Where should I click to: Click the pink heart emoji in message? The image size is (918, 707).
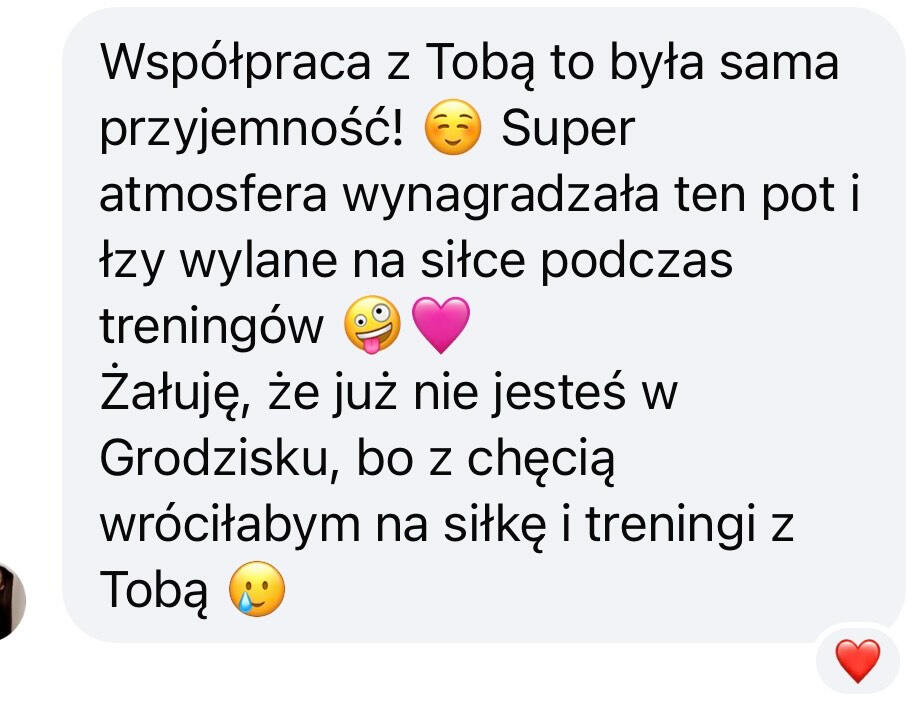[441, 325]
